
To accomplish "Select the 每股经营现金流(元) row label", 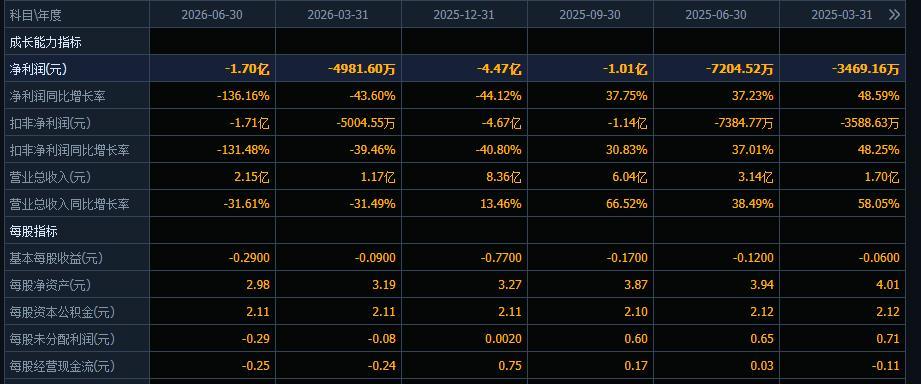I will click(62, 366).
